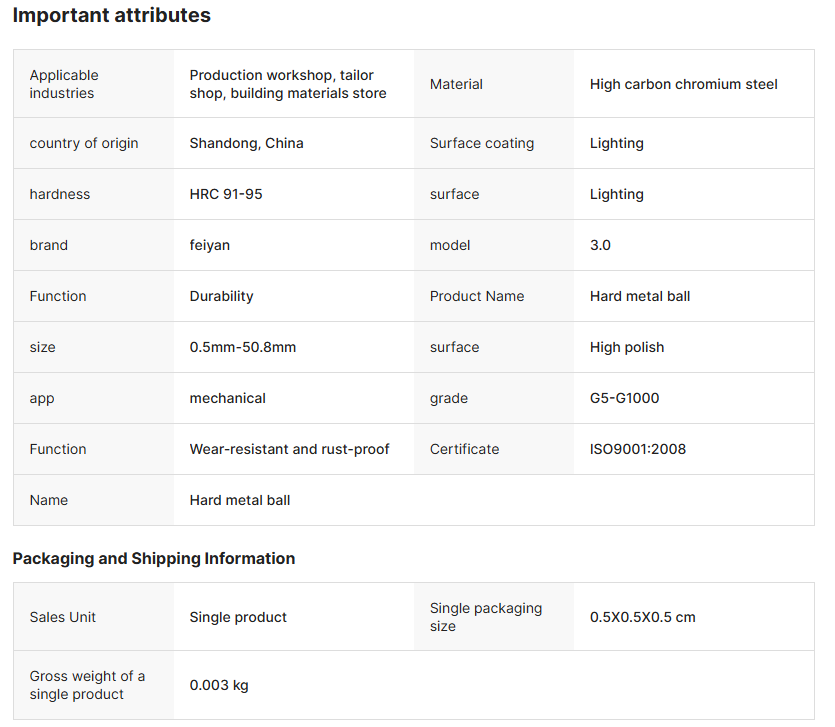Click the "0.5X0.5X0.5 cm" packaging size
Screen dimensions: 835x727
click(x=642, y=617)
